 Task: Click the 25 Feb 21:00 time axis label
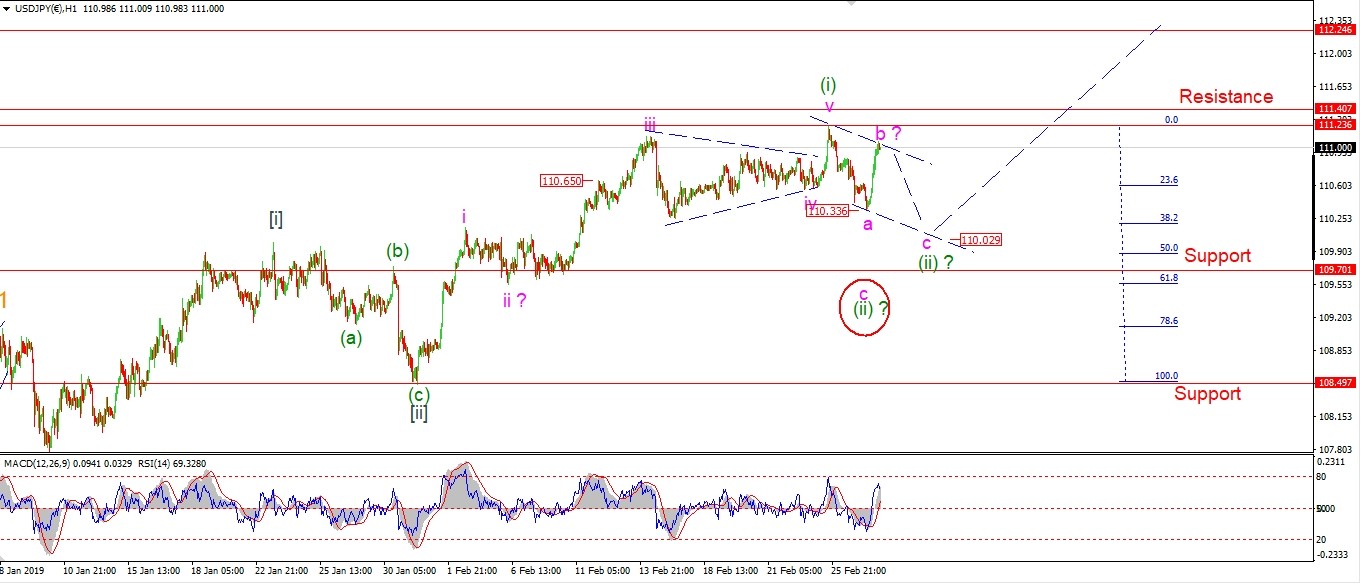[857, 571]
